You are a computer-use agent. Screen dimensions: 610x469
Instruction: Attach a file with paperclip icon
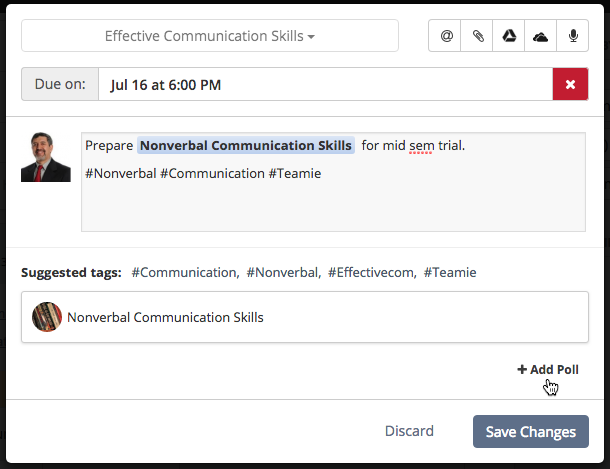point(477,36)
